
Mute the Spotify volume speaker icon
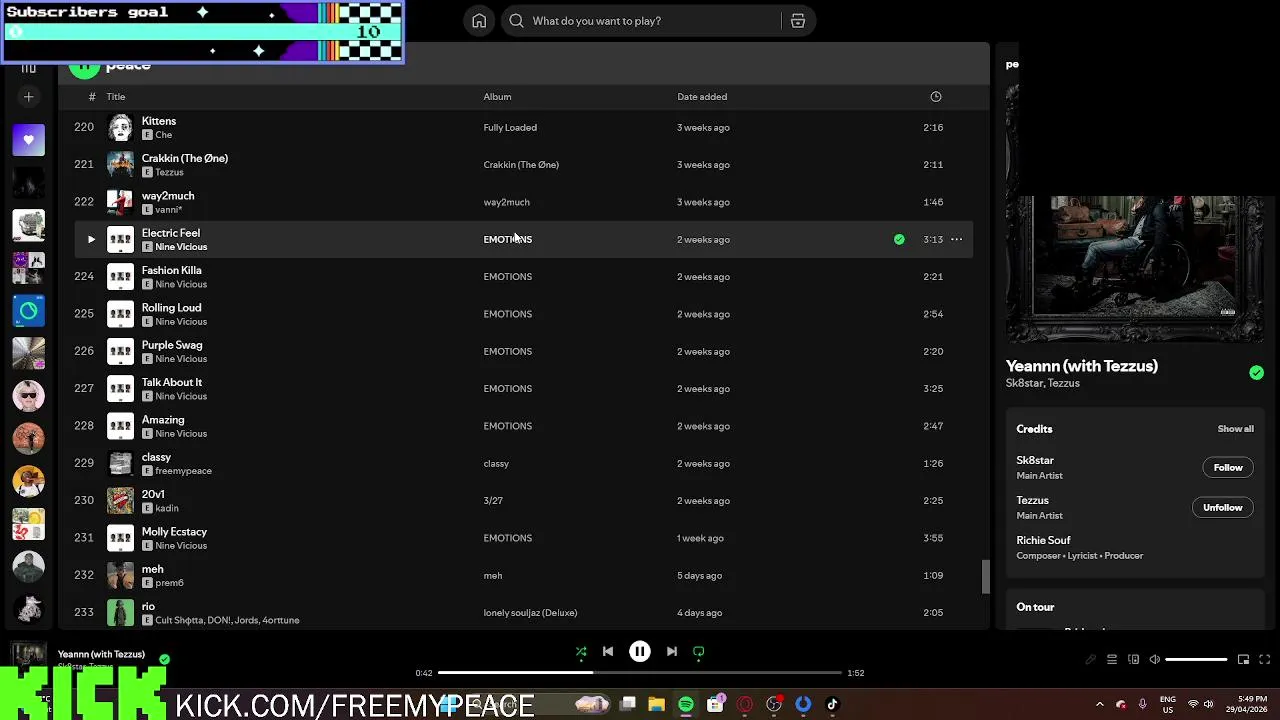point(1155,660)
